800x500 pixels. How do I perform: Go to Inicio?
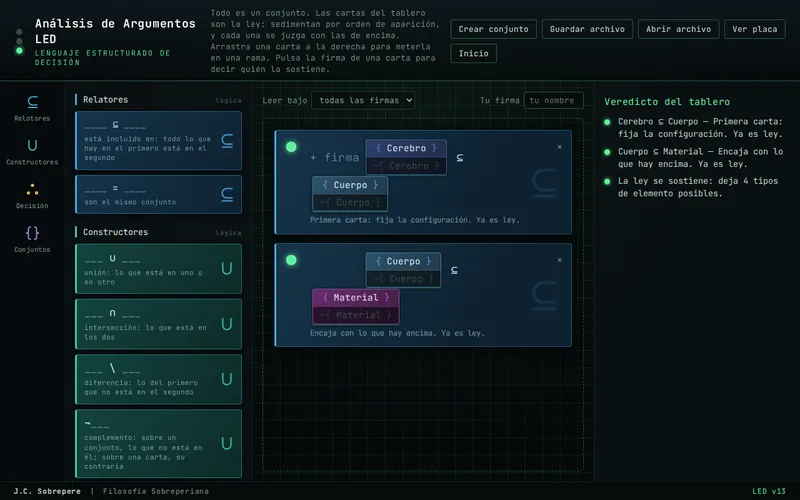pos(473,54)
